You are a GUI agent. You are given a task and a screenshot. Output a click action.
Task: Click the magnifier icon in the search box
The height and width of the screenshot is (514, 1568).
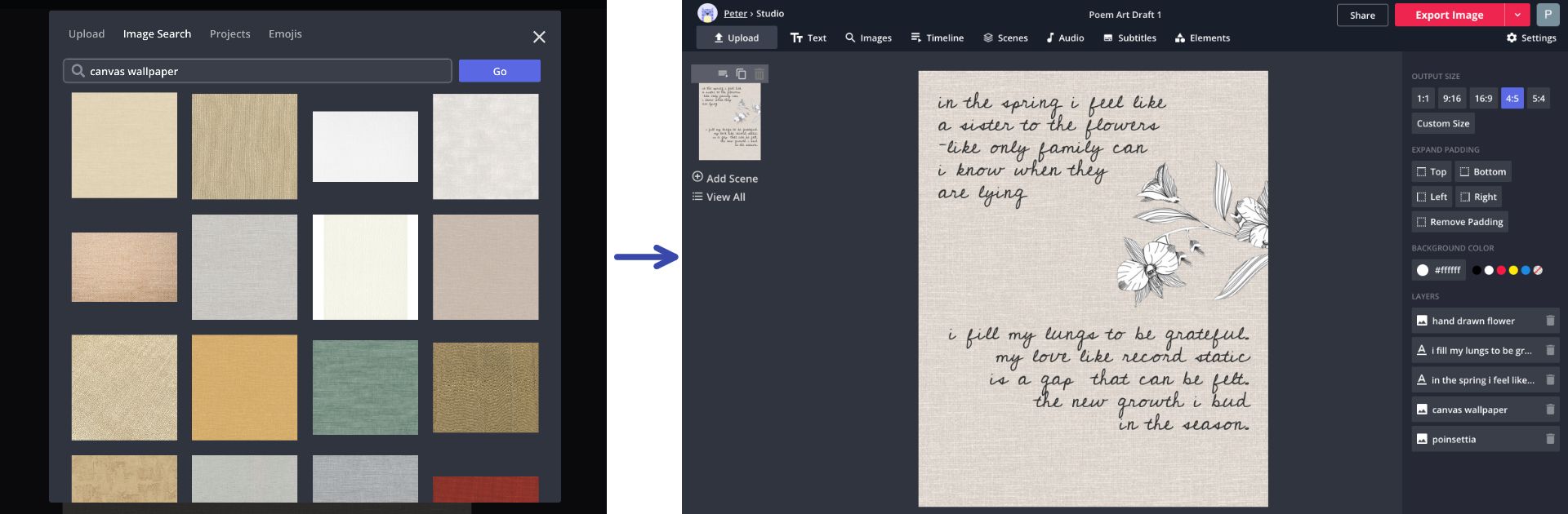point(78,71)
